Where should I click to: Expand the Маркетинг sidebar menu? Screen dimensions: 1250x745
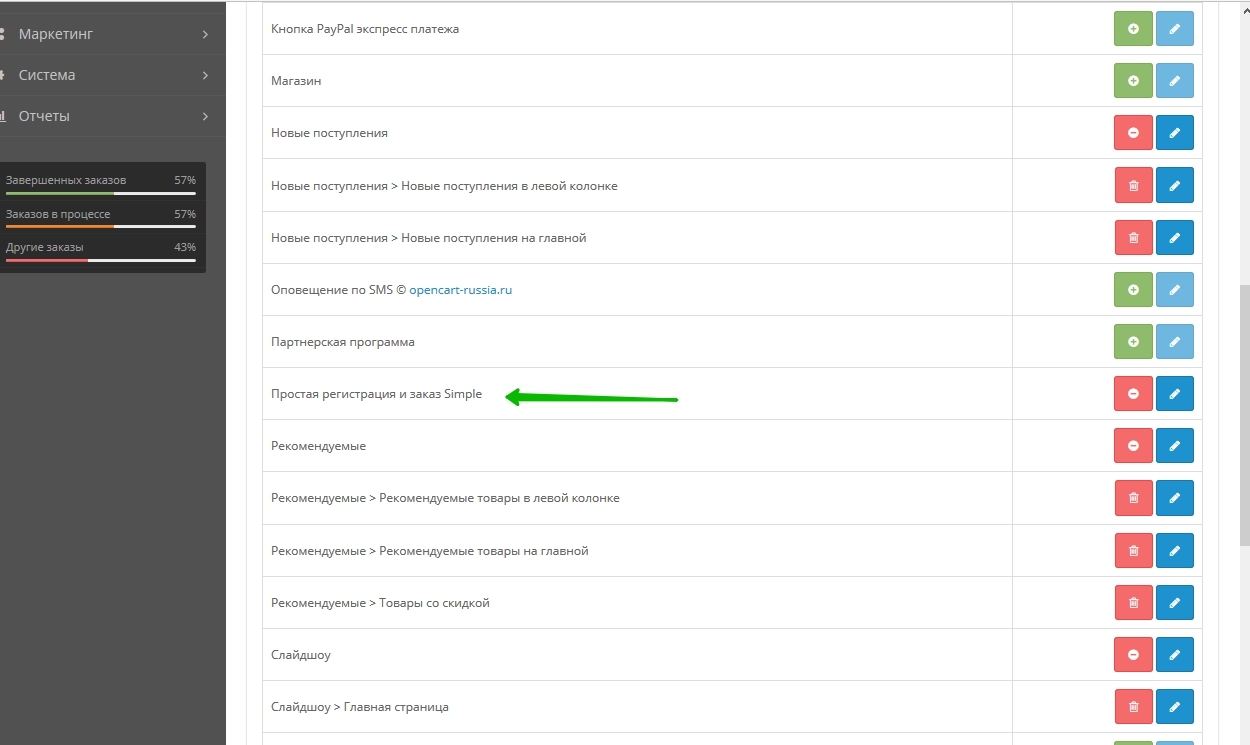pos(112,34)
